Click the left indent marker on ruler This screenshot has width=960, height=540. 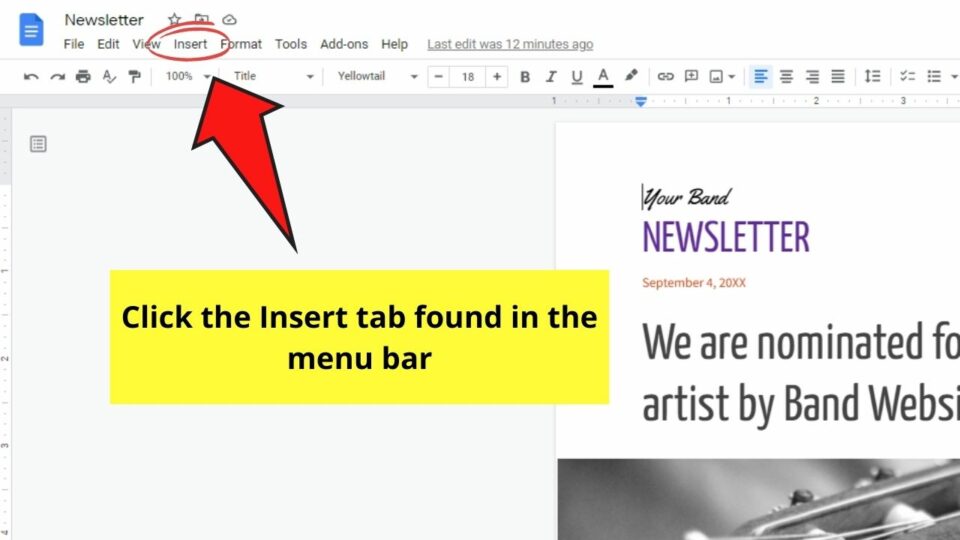click(640, 102)
